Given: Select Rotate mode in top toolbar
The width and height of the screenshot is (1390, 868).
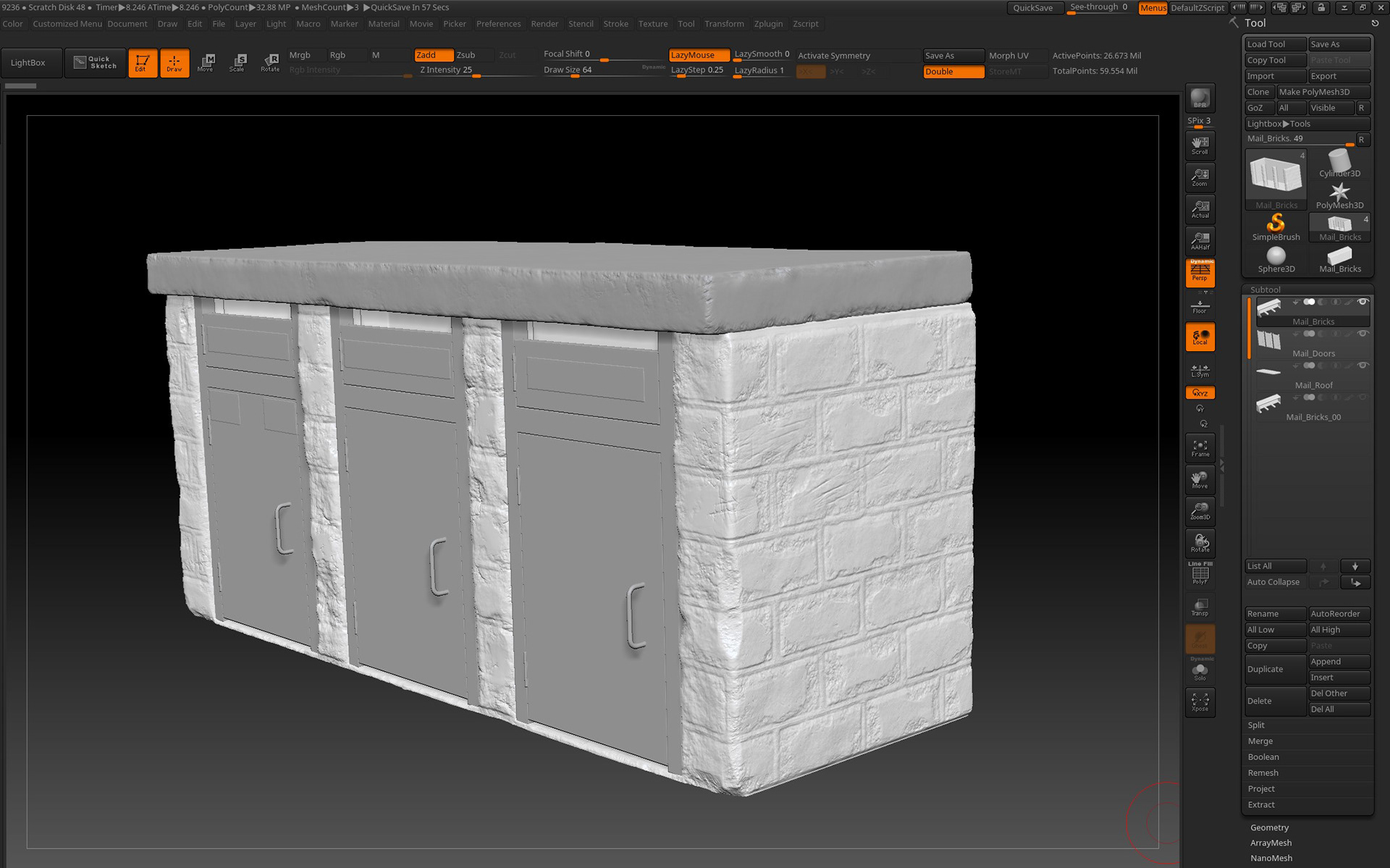Looking at the screenshot, I should click(270, 63).
